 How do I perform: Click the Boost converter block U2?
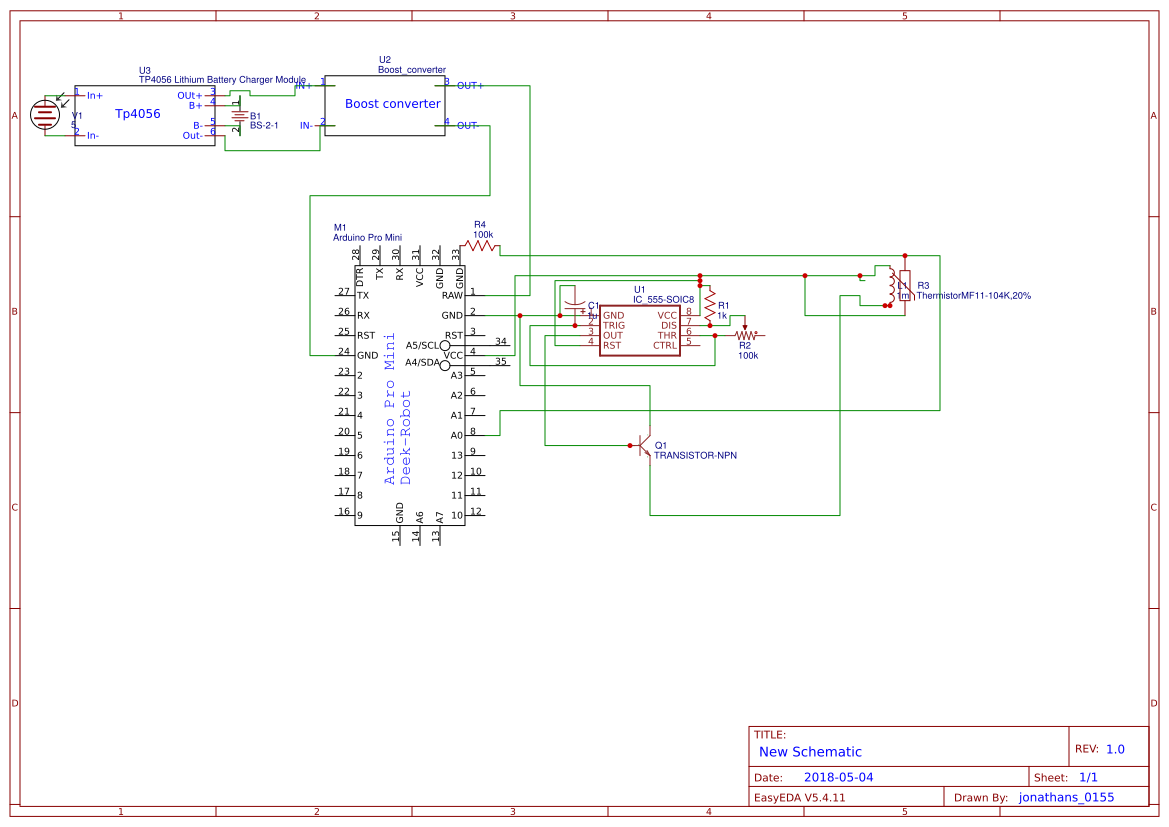click(391, 104)
